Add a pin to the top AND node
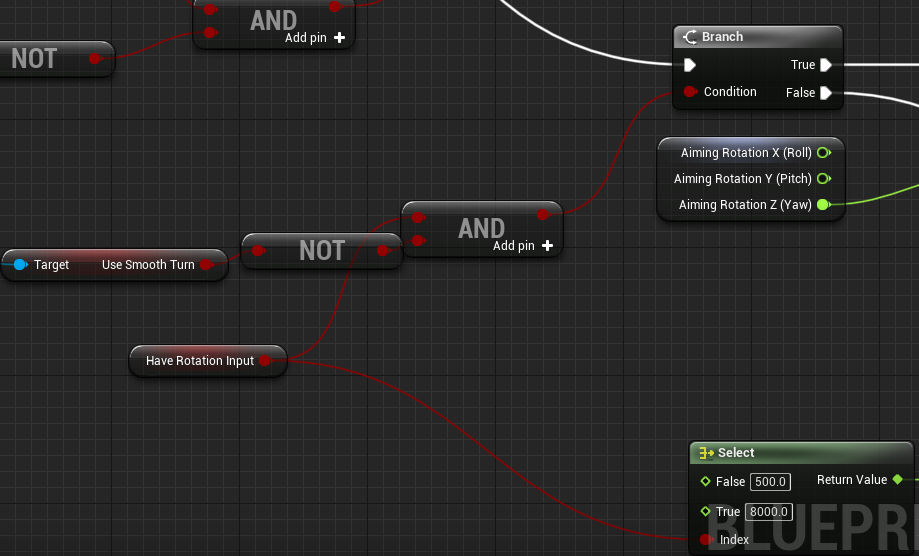919x556 pixels. point(339,38)
